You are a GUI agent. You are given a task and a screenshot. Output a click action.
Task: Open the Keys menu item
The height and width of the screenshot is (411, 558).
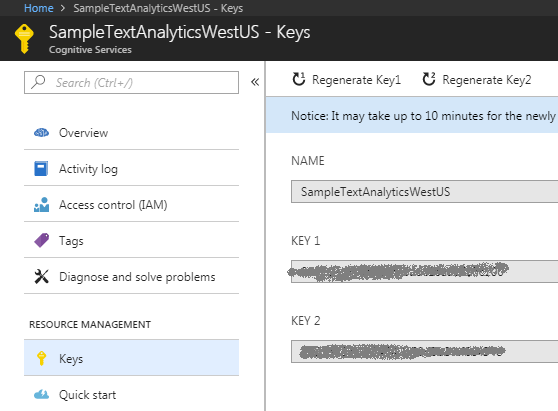(131, 358)
